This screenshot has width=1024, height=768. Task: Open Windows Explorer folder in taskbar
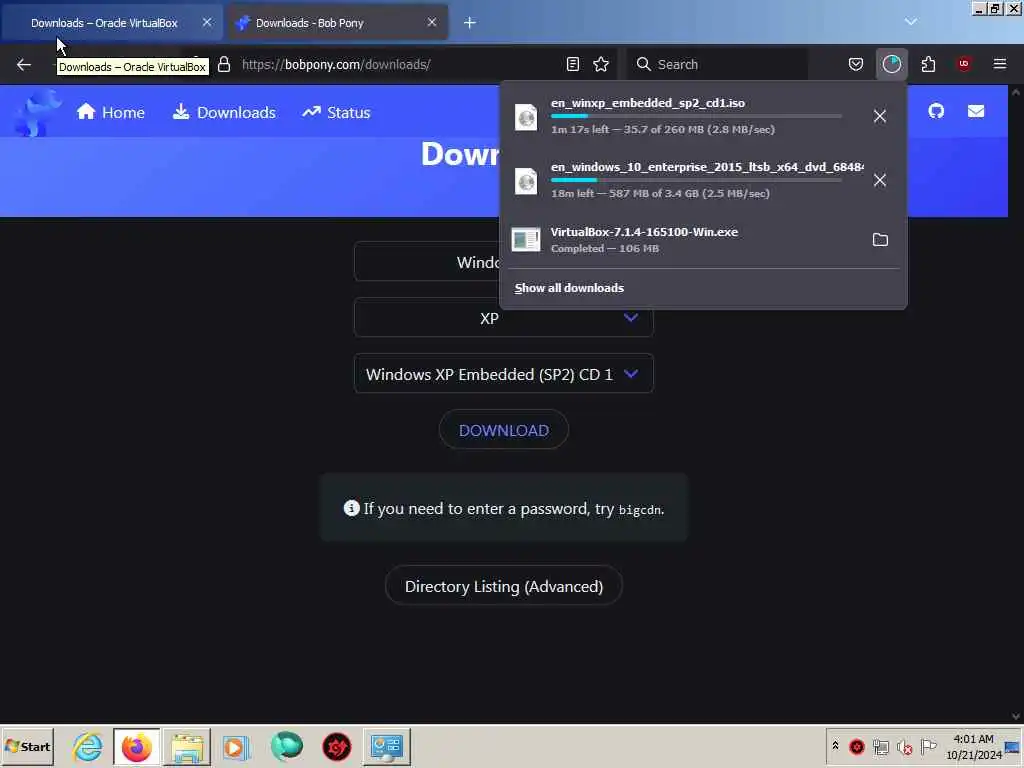coord(187,746)
